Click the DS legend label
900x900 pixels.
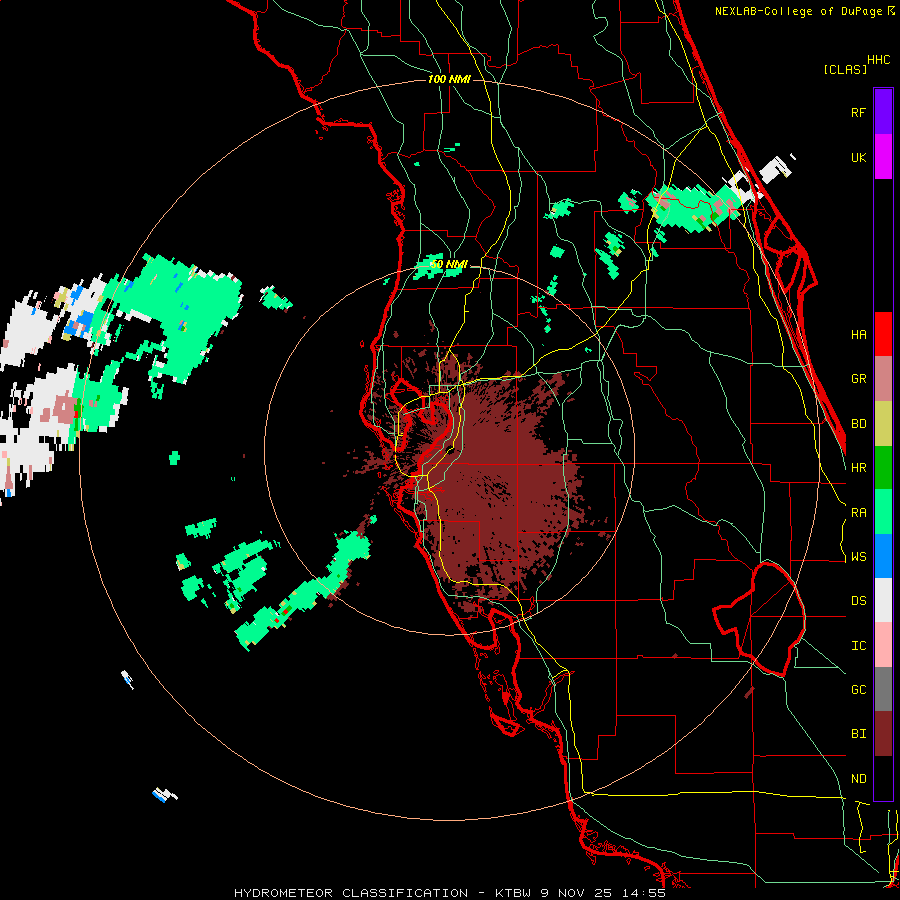click(858, 601)
